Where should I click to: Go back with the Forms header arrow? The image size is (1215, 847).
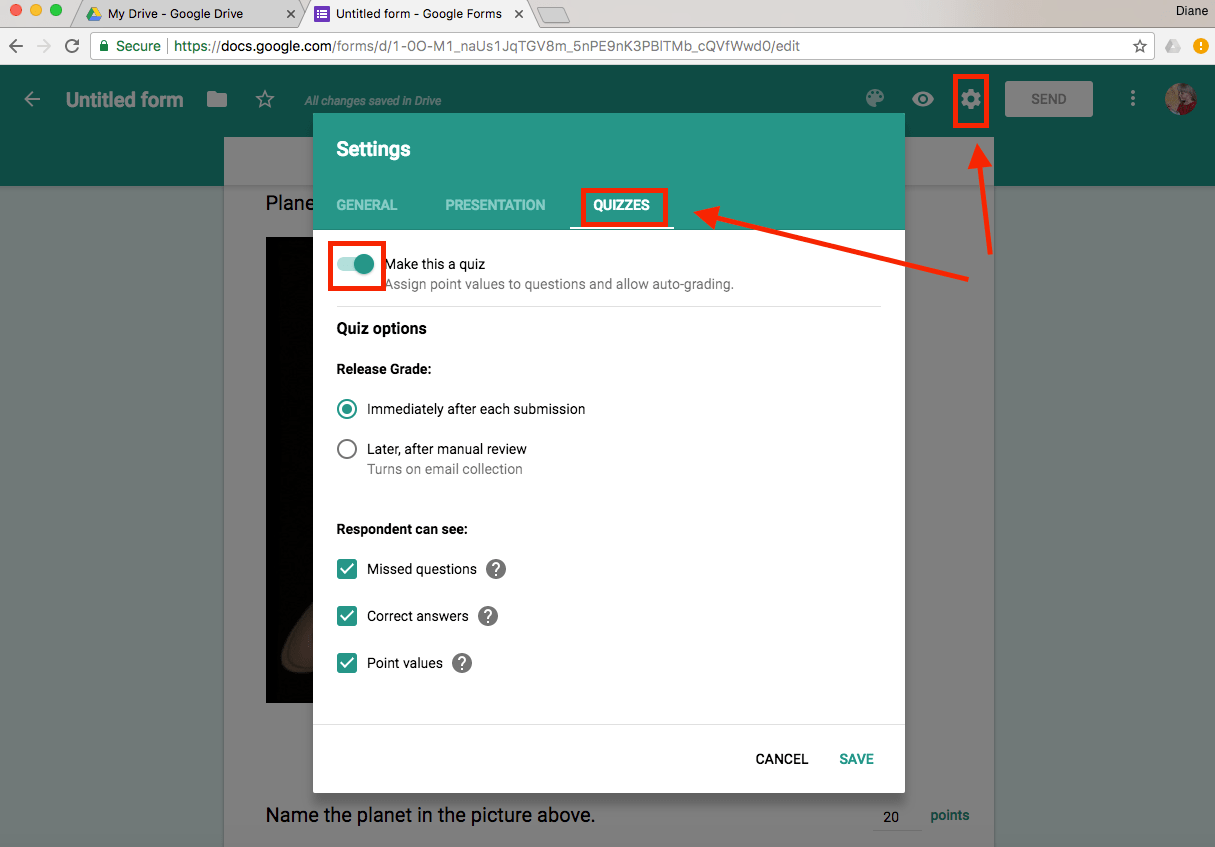point(32,99)
